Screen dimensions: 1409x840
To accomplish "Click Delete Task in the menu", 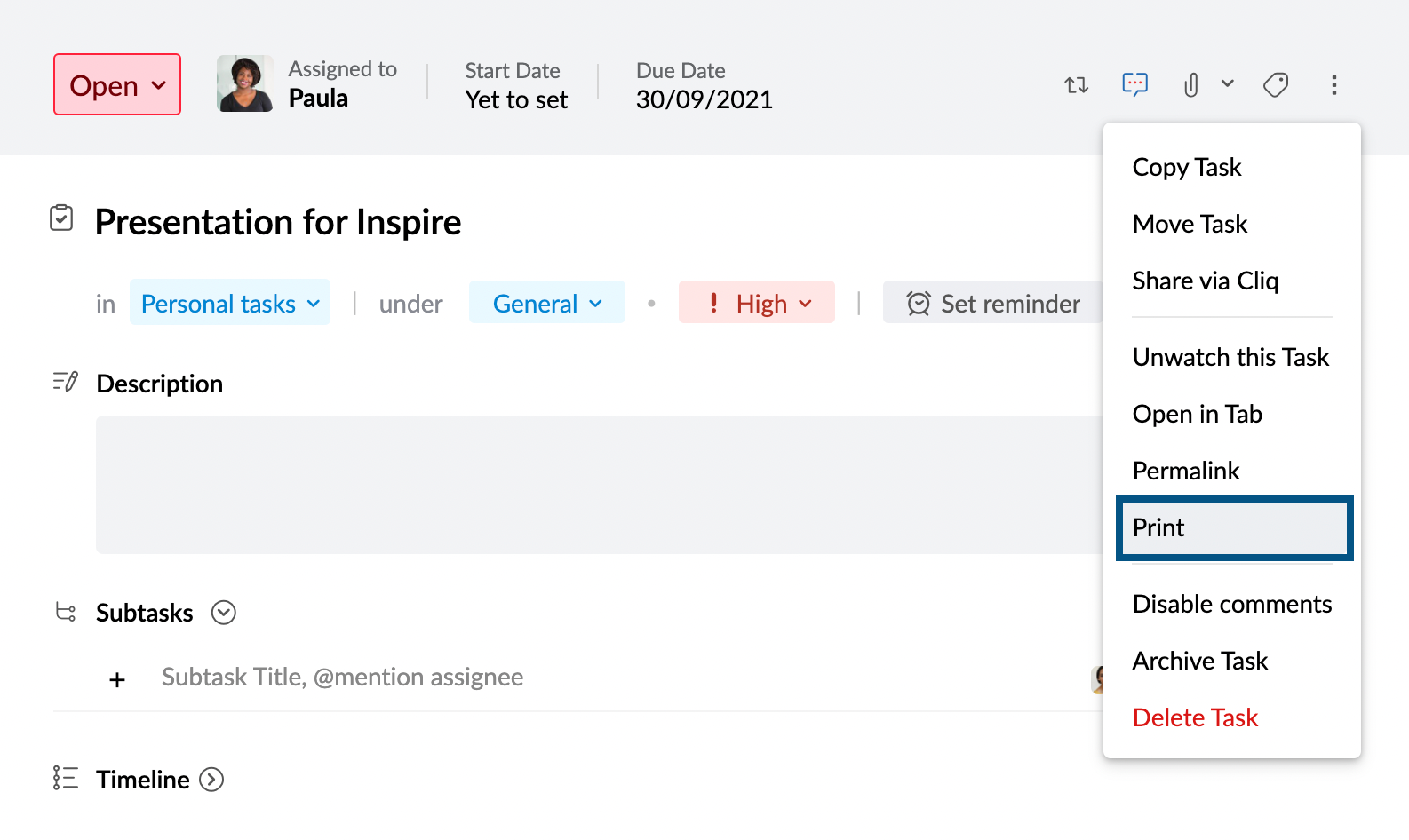I will pyautogui.click(x=1195, y=717).
